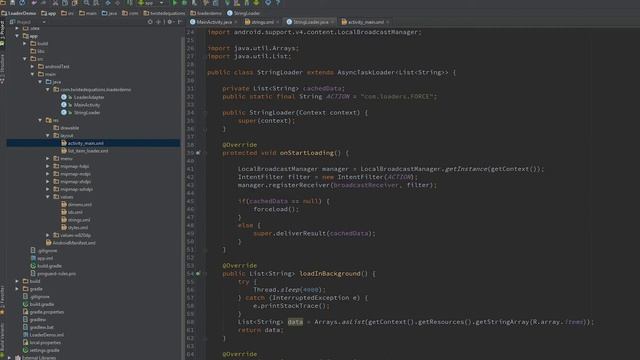Open the Build Variants tool window tab
640x360 pixels.
[2, 341]
